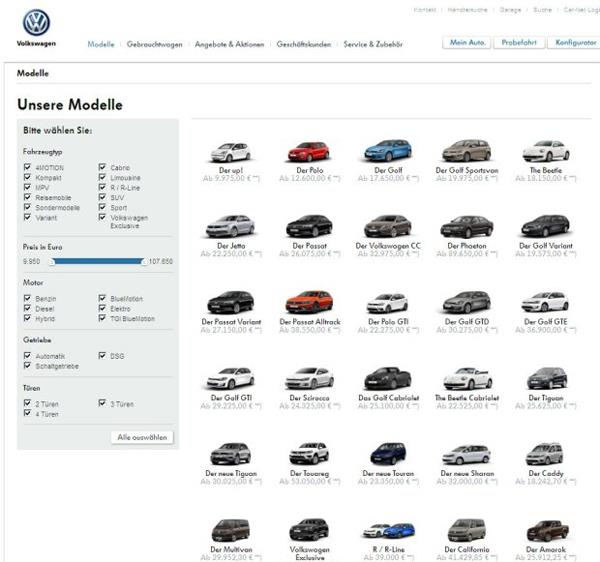Disable the Diesel motor checkbox
The width and height of the screenshot is (600, 562).
pos(27,307)
